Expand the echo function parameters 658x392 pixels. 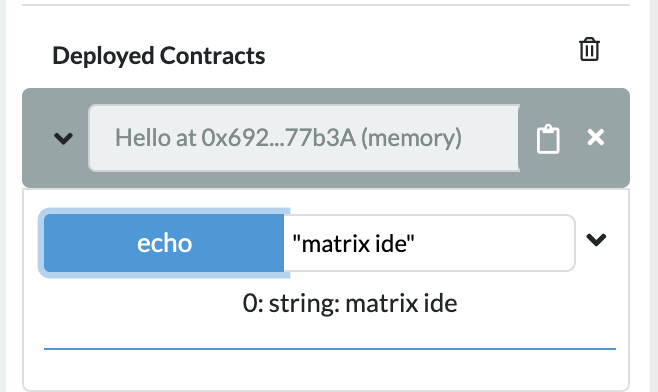click(596, 240)
